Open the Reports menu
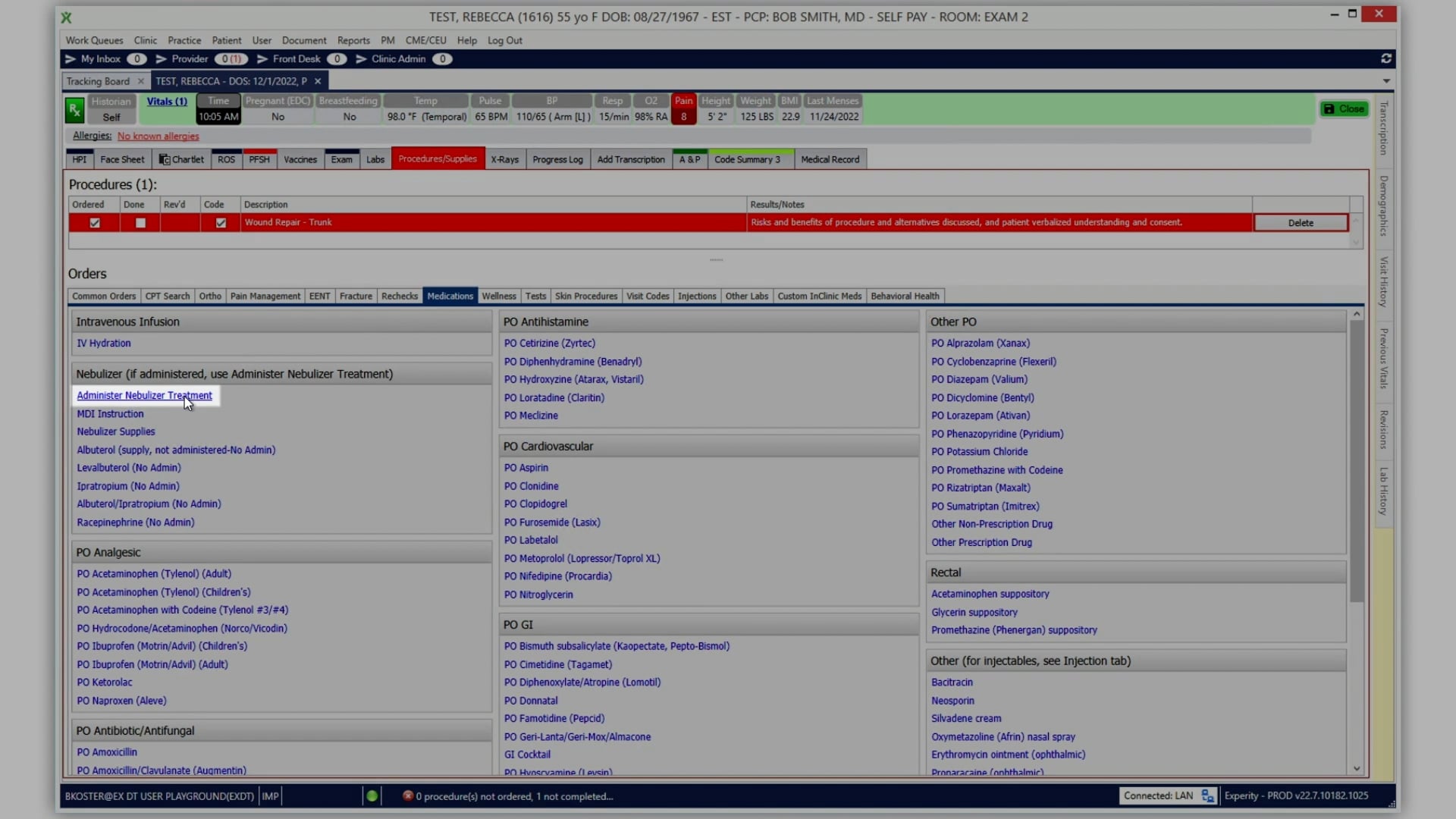The height and width of the screenshot is (819, 1456). [353, 40]
